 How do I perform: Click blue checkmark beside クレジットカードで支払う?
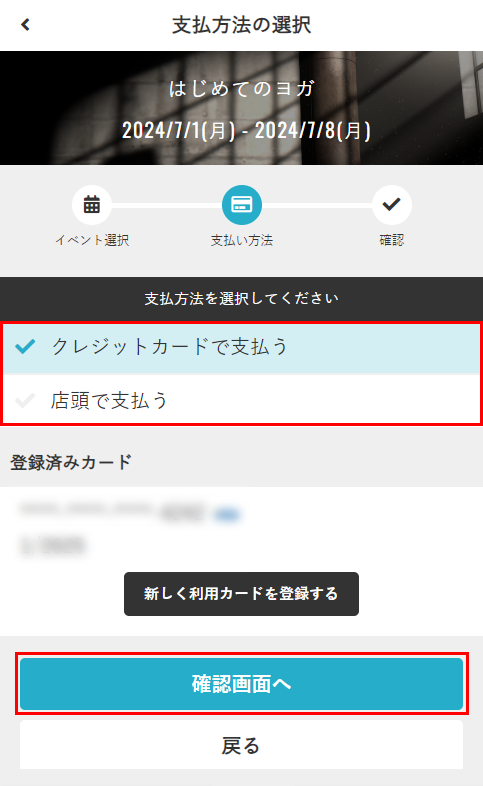(x=25, y=346)
